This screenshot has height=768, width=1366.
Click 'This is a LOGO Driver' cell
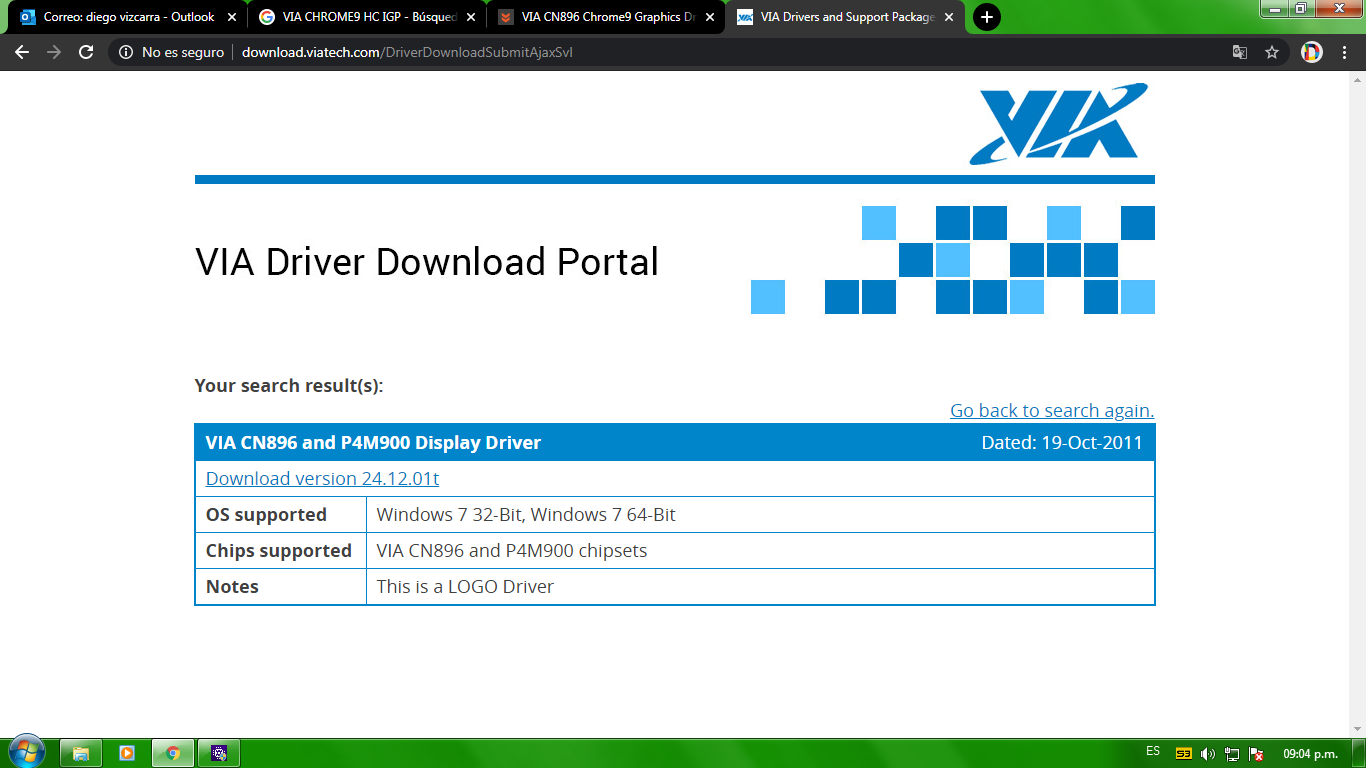click(760, 587)
